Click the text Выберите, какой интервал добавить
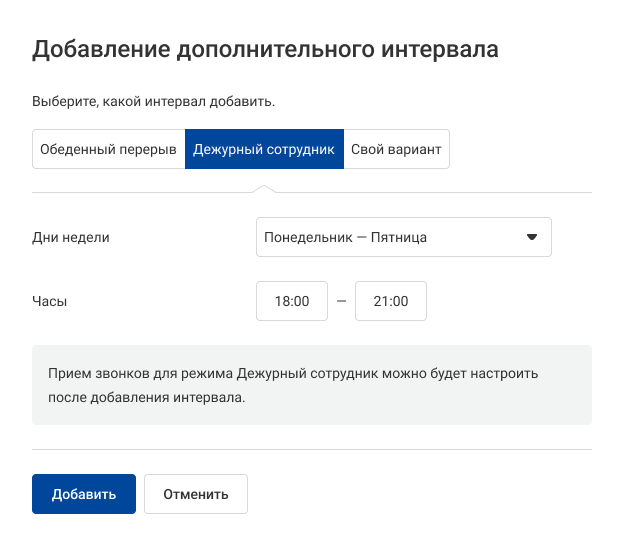 153,101
